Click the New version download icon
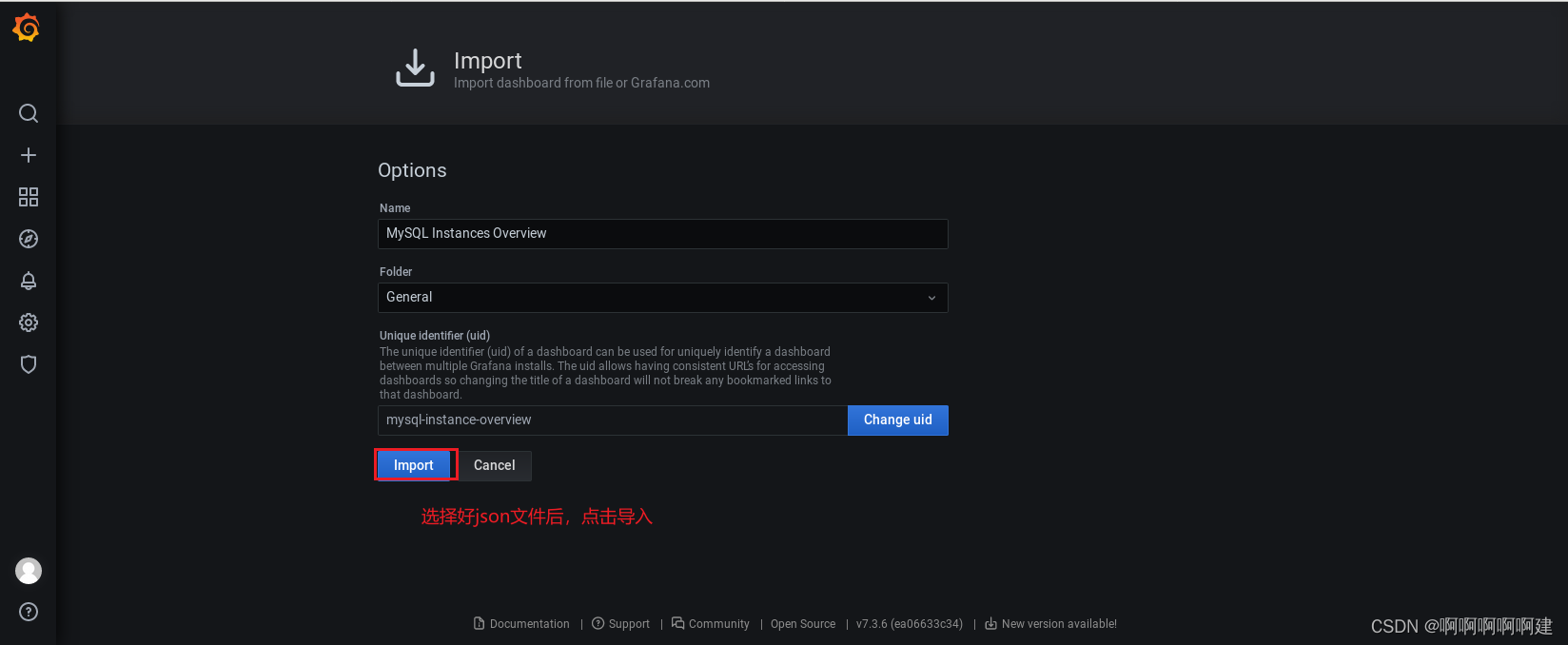The height and width of the screenshot is (645, 1568). tap(991, 624)
